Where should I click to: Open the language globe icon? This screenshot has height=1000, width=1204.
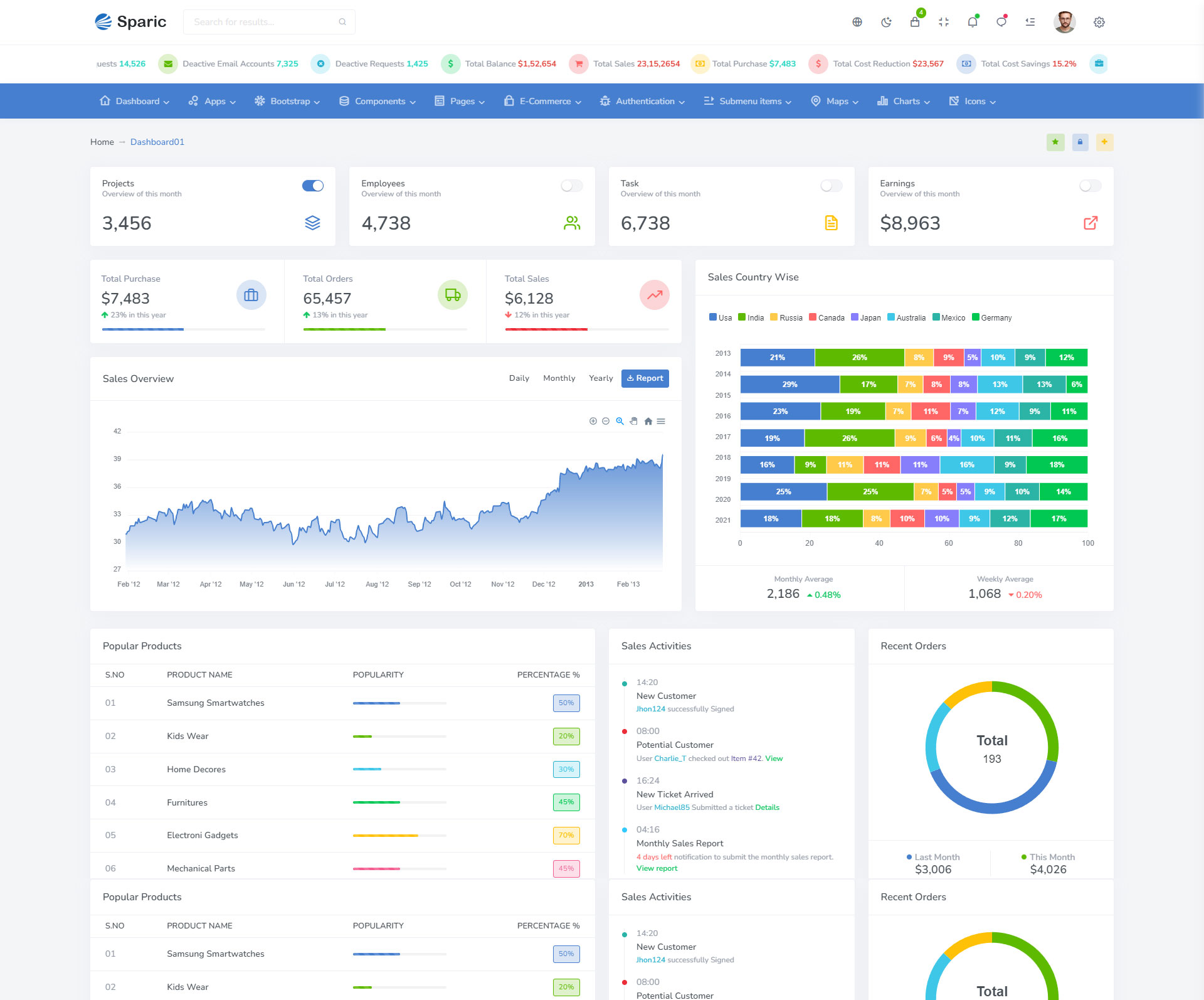click(857, 23)
